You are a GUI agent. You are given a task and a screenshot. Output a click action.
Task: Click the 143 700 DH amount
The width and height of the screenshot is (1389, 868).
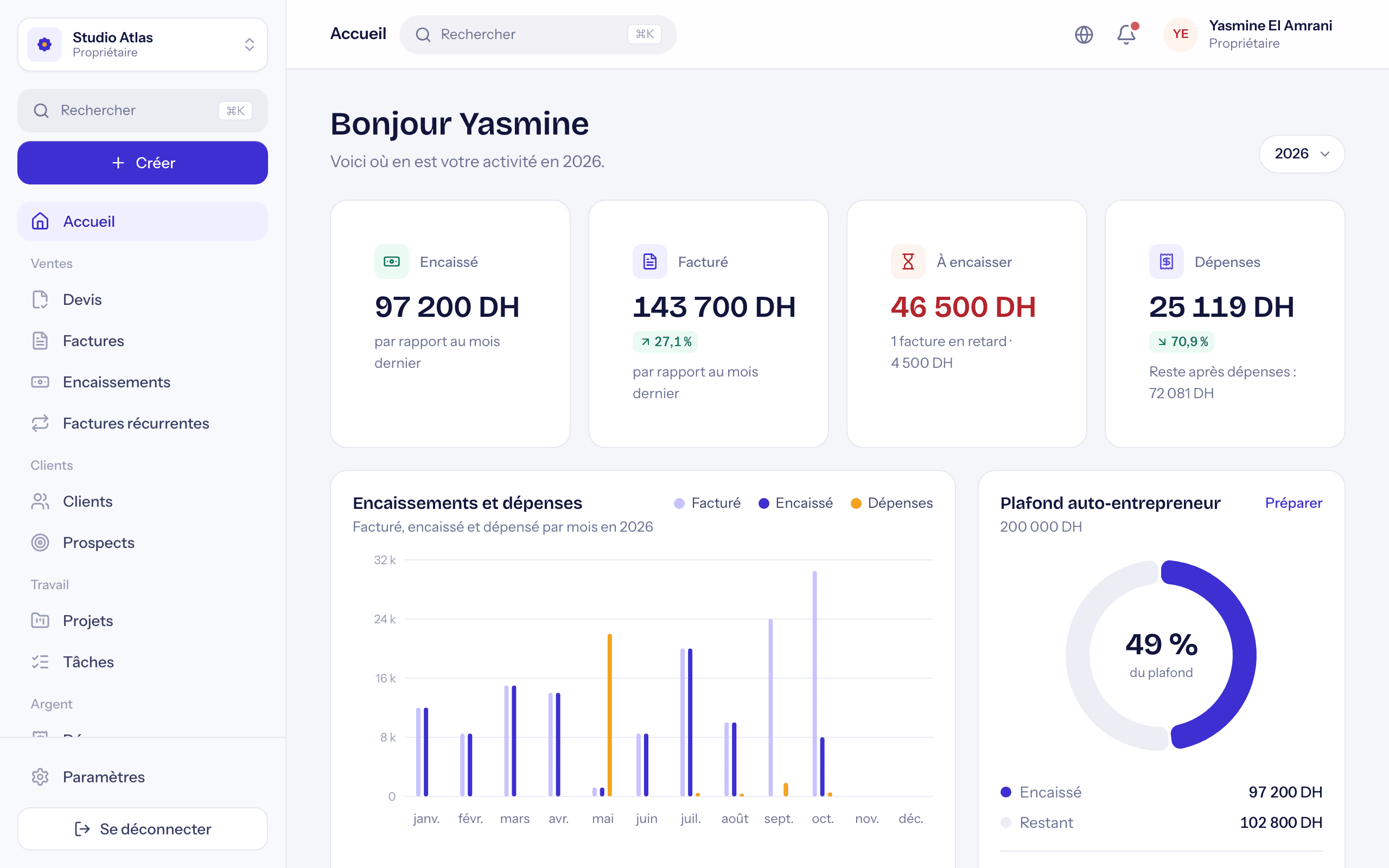[714, 307]
